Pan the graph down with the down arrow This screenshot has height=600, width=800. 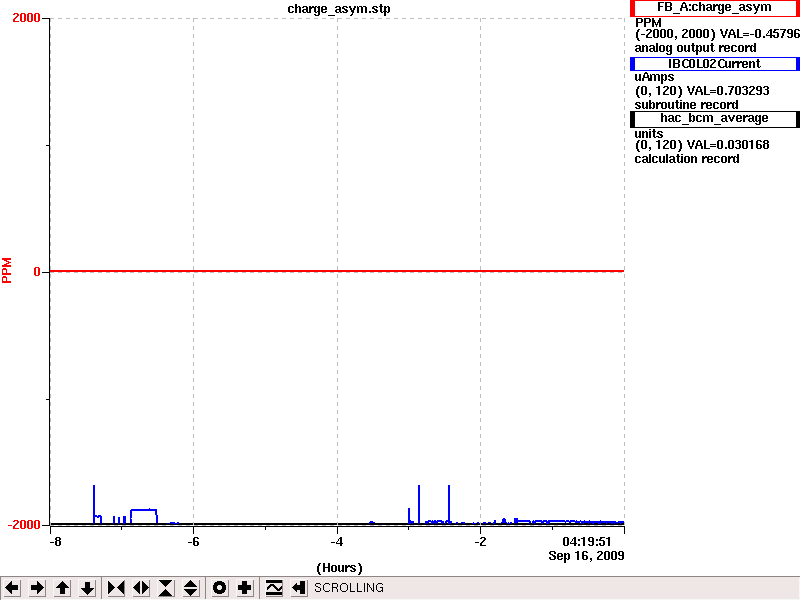click(x=87, y=588)
